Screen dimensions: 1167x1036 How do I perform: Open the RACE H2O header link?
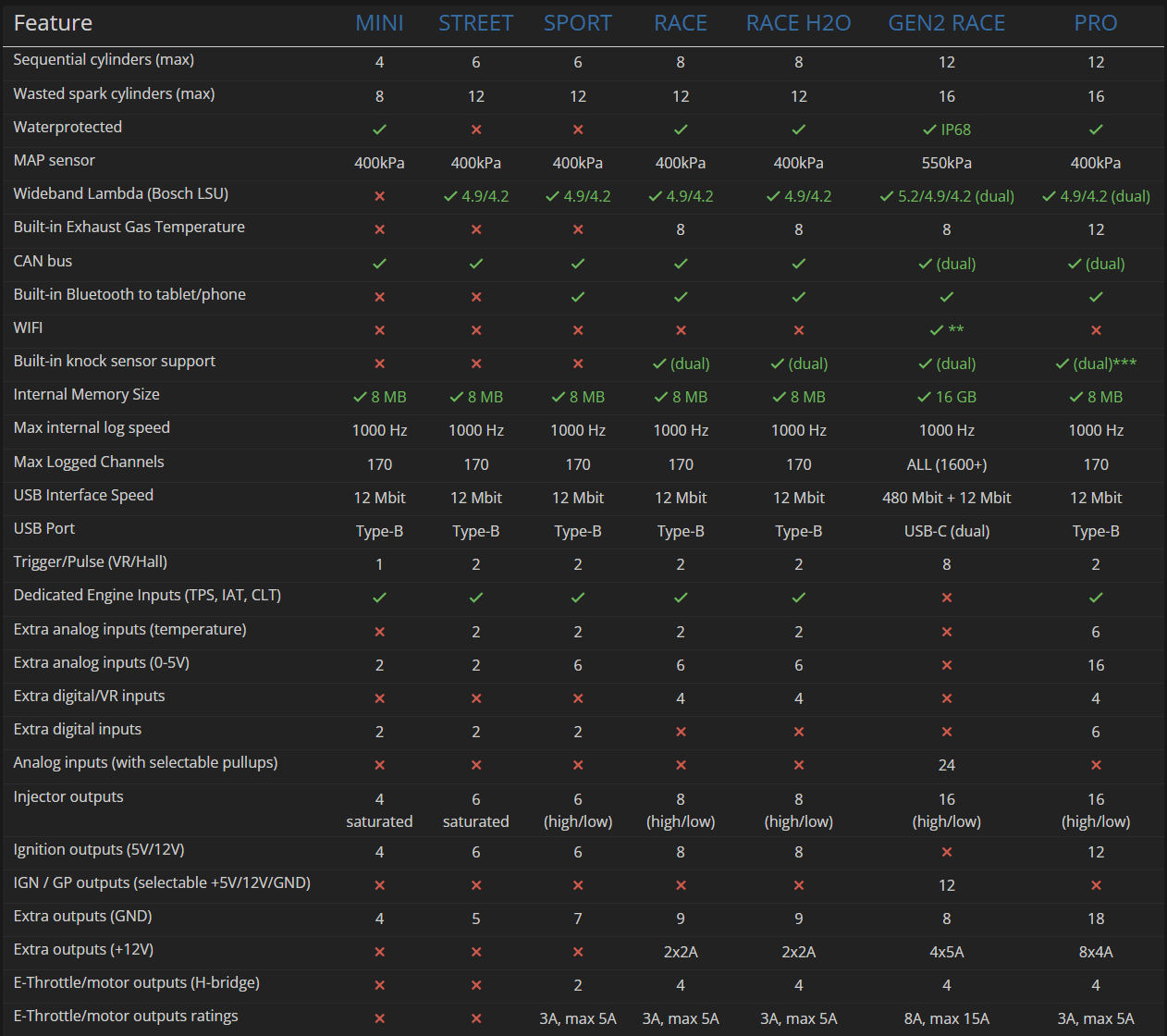tap(798, 23)
